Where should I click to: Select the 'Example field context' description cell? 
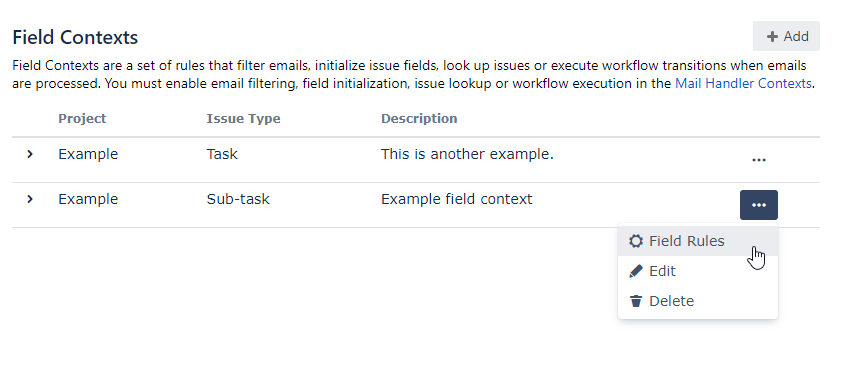tap(456, 199)
